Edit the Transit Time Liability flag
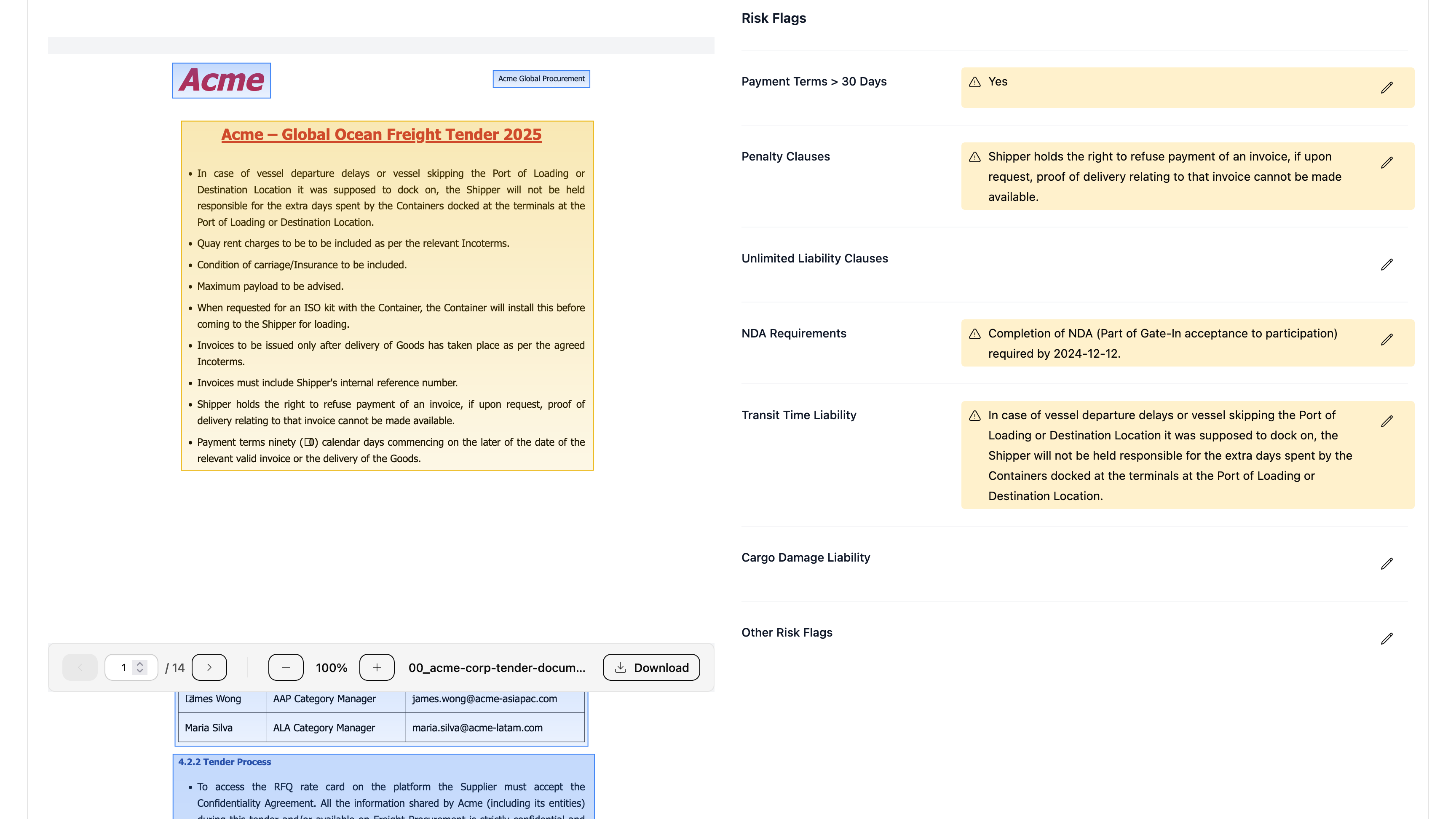 click(1388, 421)
